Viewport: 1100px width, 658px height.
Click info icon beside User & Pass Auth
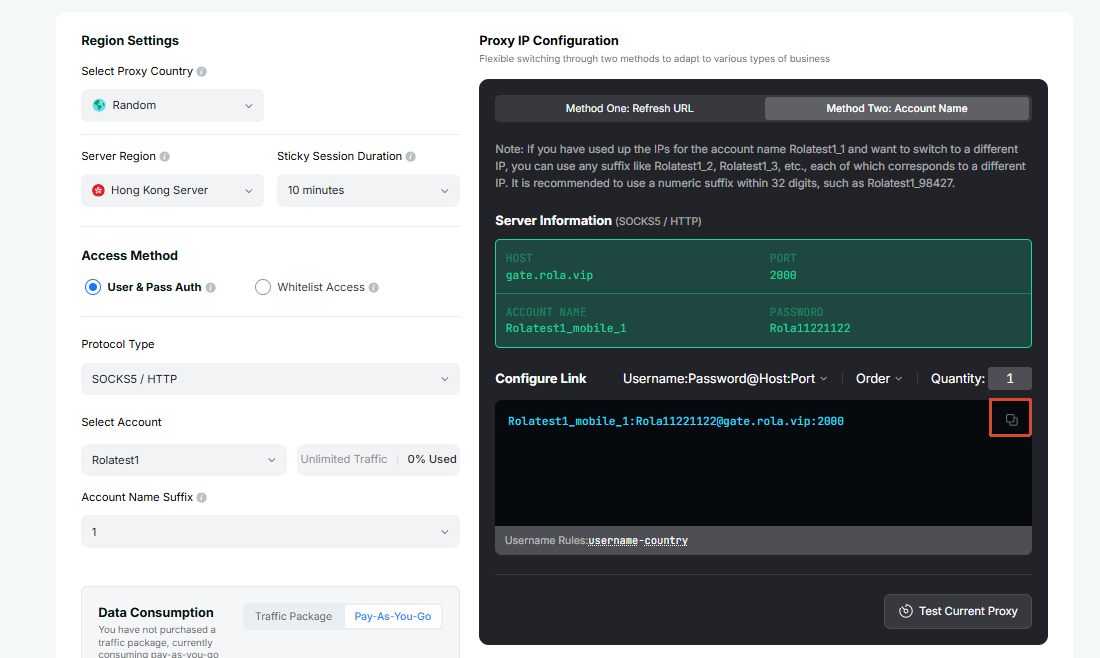[210, 288]
